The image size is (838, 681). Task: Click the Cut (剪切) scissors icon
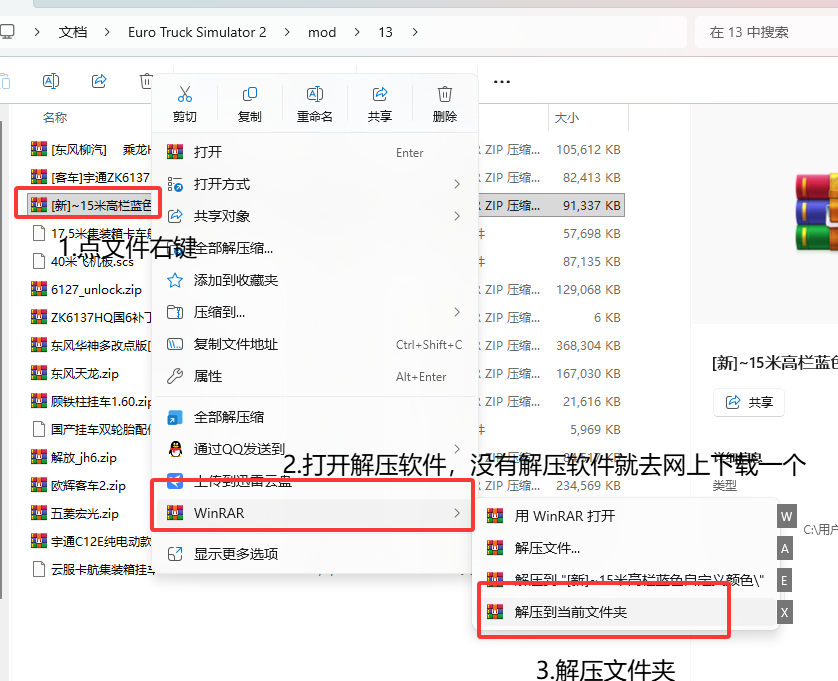(184, 95)
